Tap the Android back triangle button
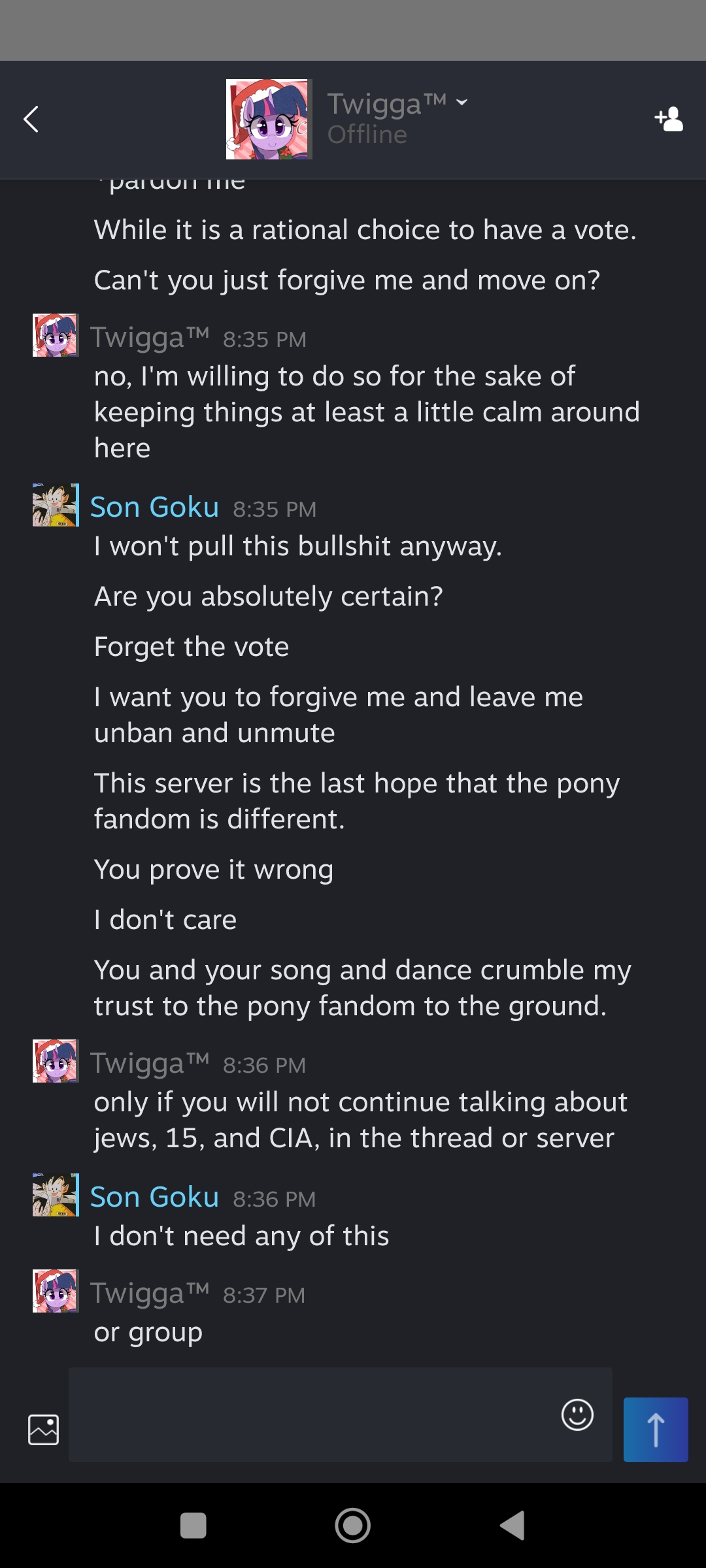 pyautogui.click(x=513, y=1526)
